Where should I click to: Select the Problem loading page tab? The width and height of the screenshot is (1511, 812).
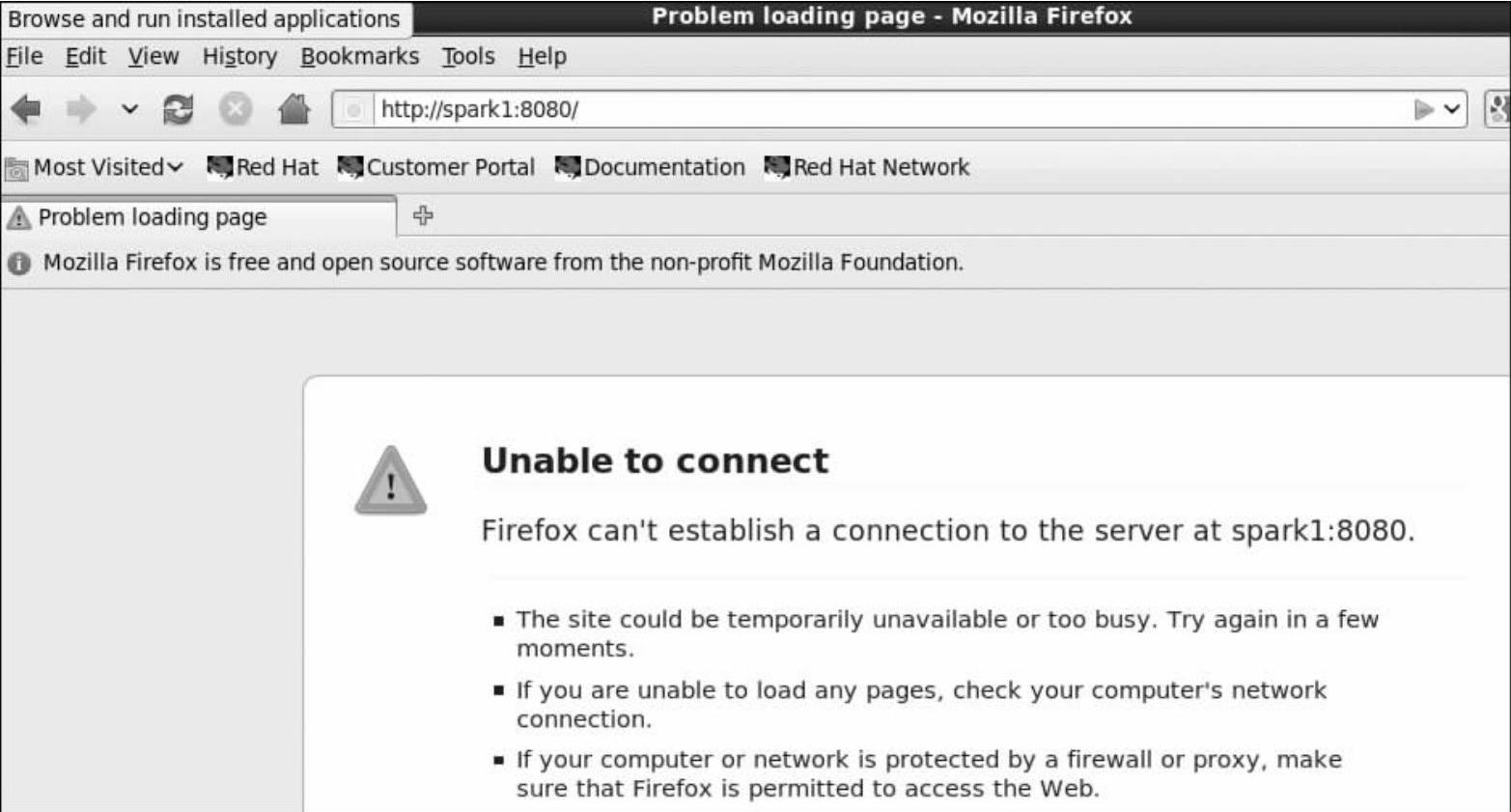pyautogui.click(x=152, y=217)
